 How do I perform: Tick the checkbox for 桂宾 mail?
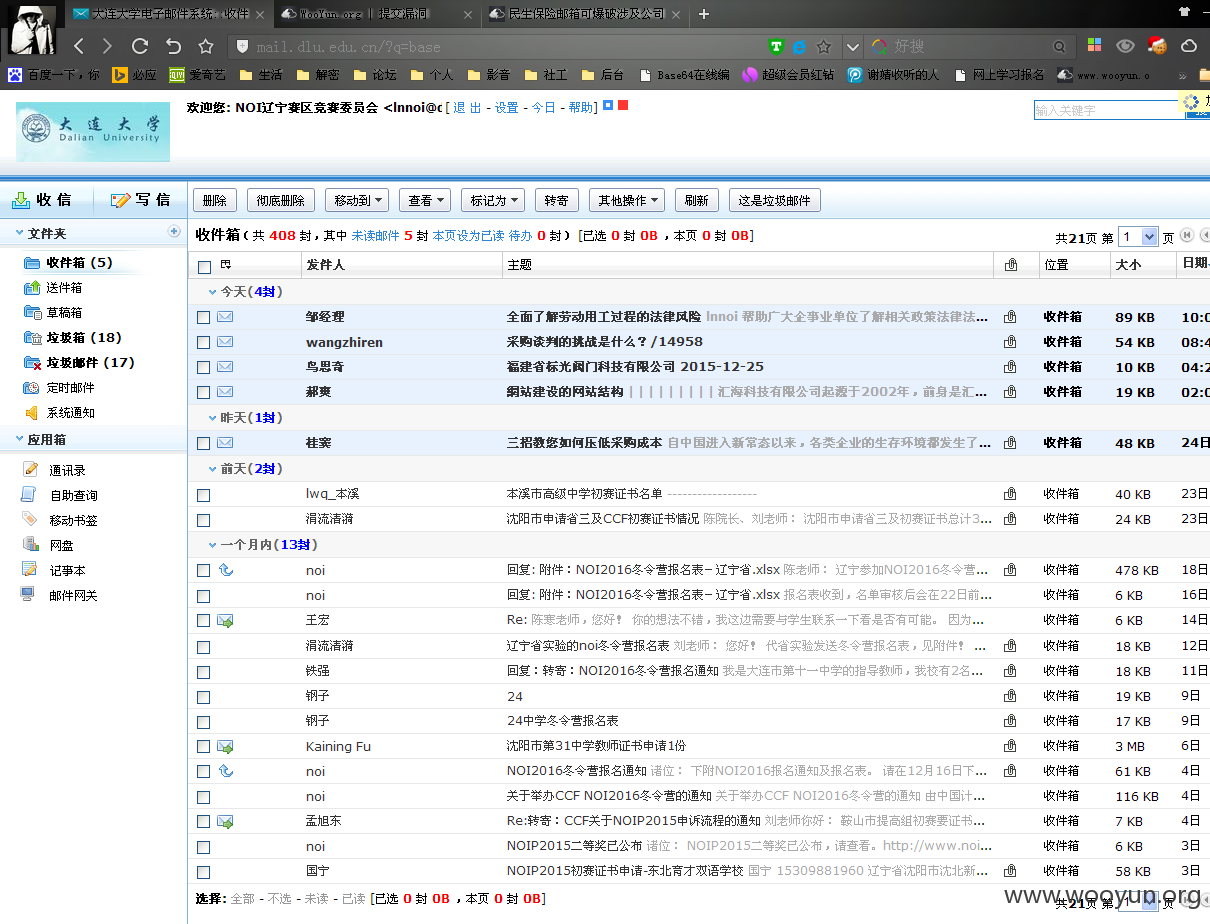pos(204,443)
